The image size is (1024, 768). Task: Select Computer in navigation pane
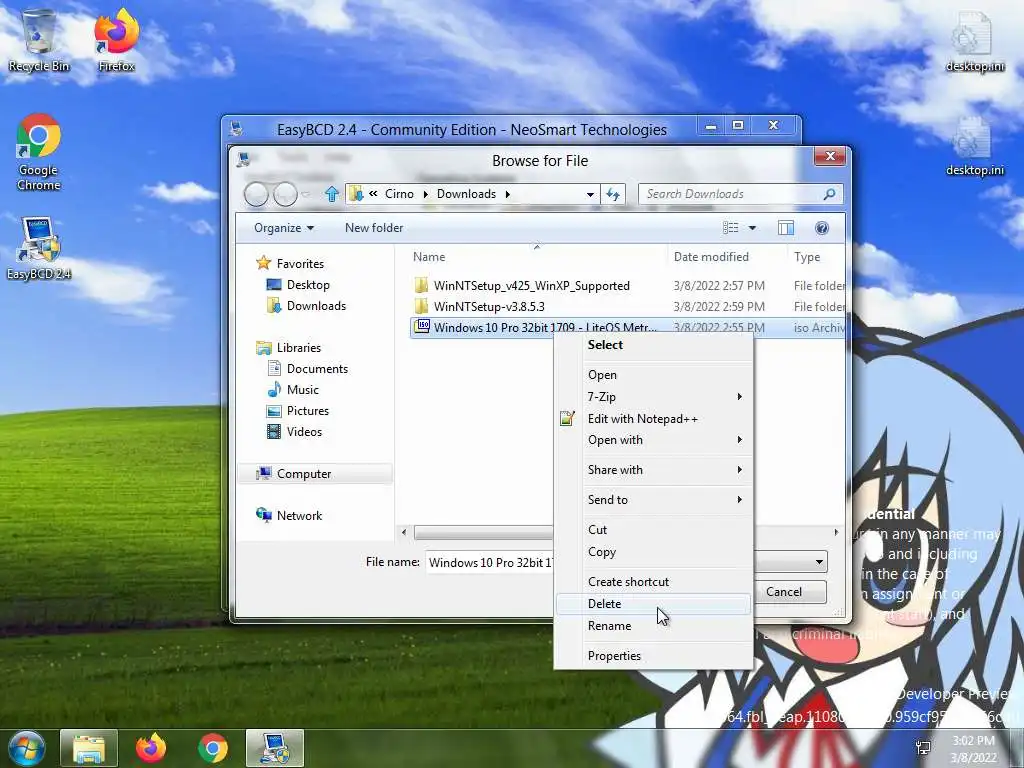coord(315,473)
